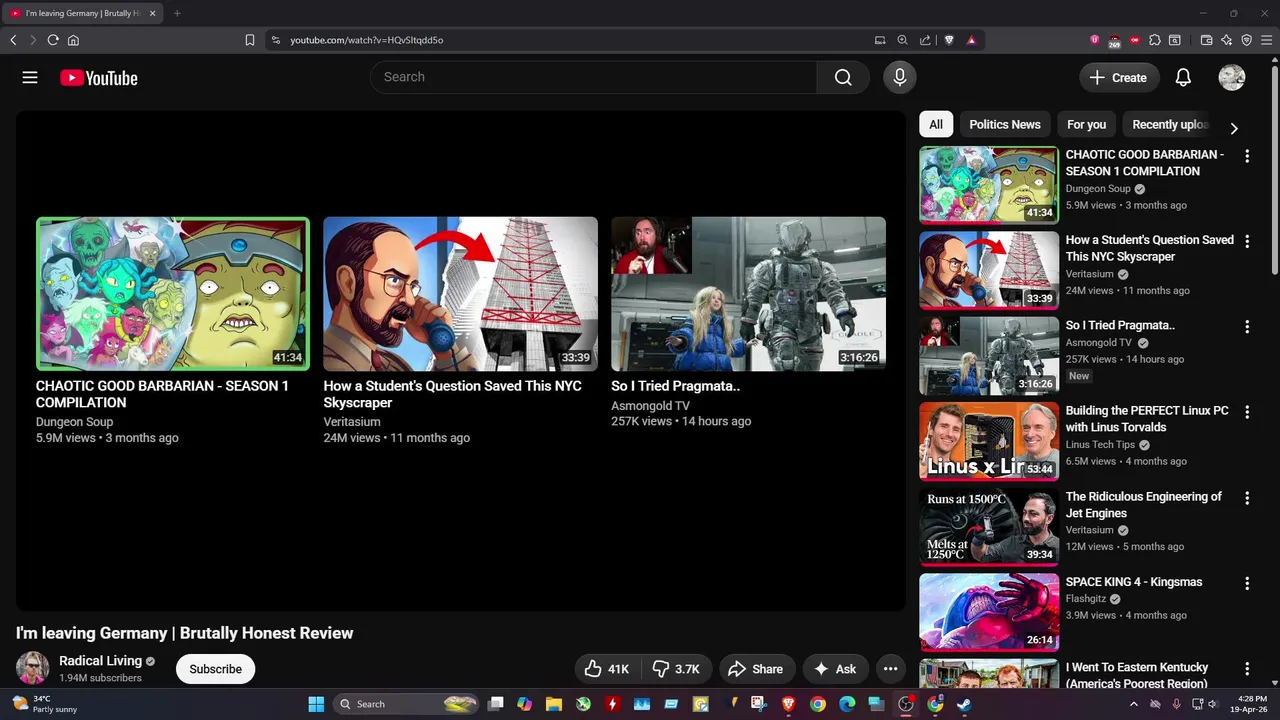Screen dimensions: 1280x720
Task: Click the search magnifier button
Action: coord(843,77)
